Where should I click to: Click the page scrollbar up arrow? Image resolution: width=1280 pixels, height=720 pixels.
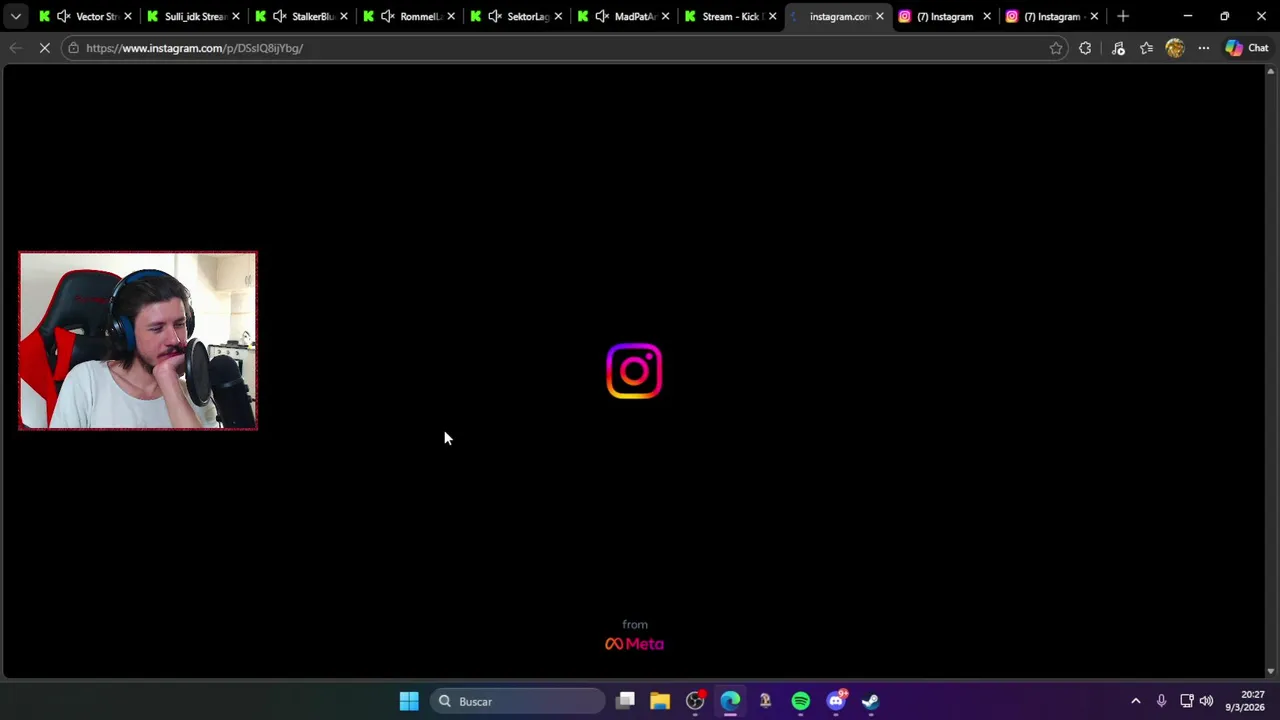pos(1271,71)
